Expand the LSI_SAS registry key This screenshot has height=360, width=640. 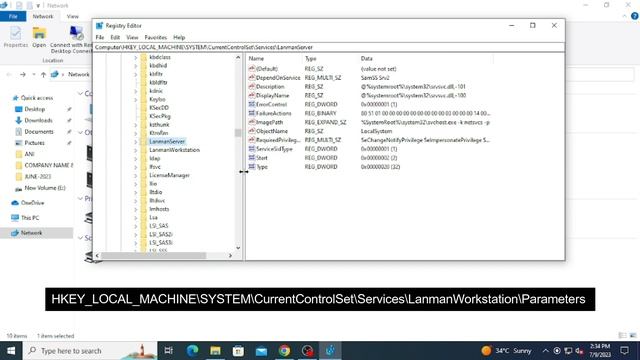(136, 226)
